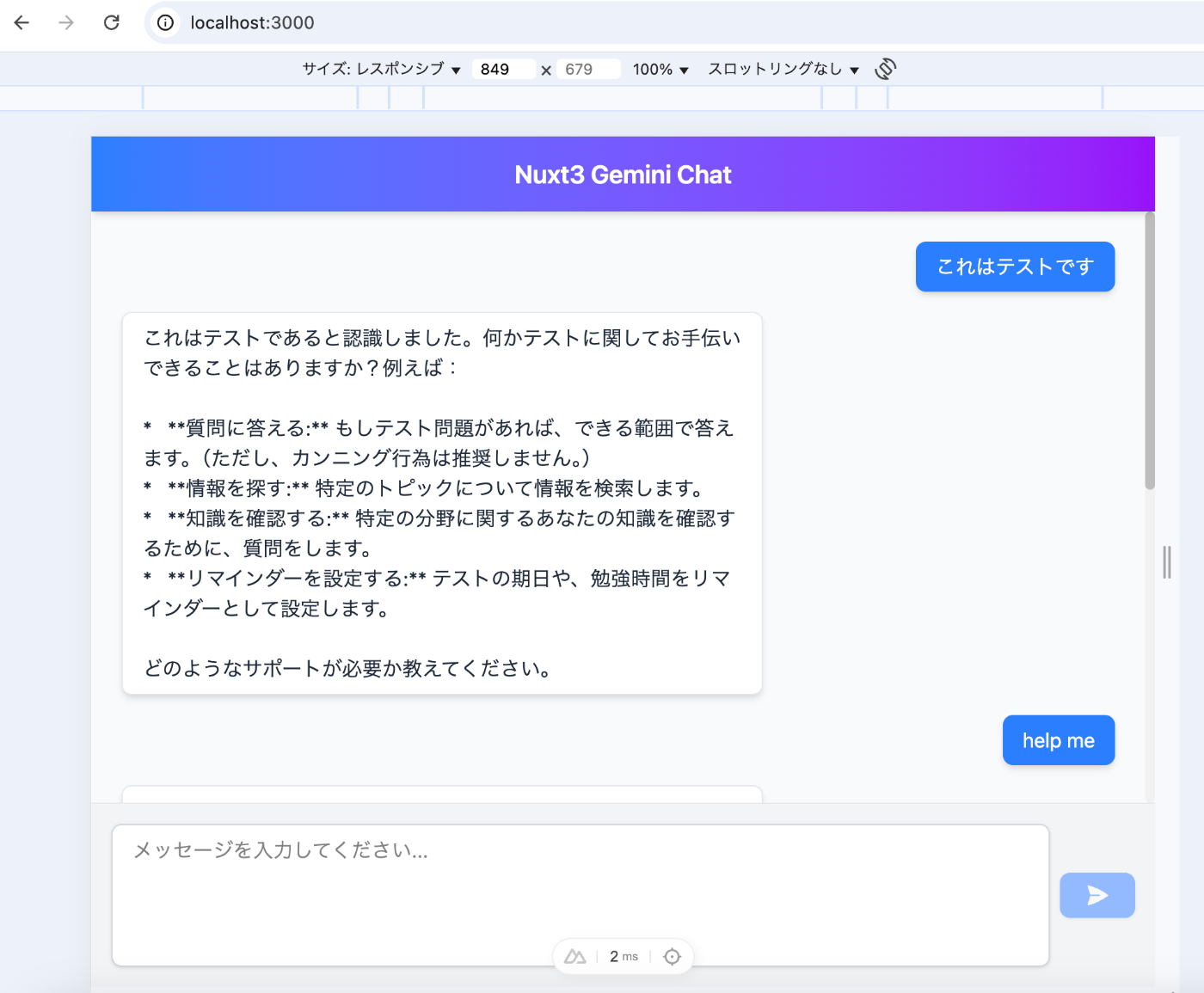Click the bullet text **リマインダーを設定する:**
The width and height of the screenshot is (1204, 993).
pyautogui.click(x=297, y=579)
